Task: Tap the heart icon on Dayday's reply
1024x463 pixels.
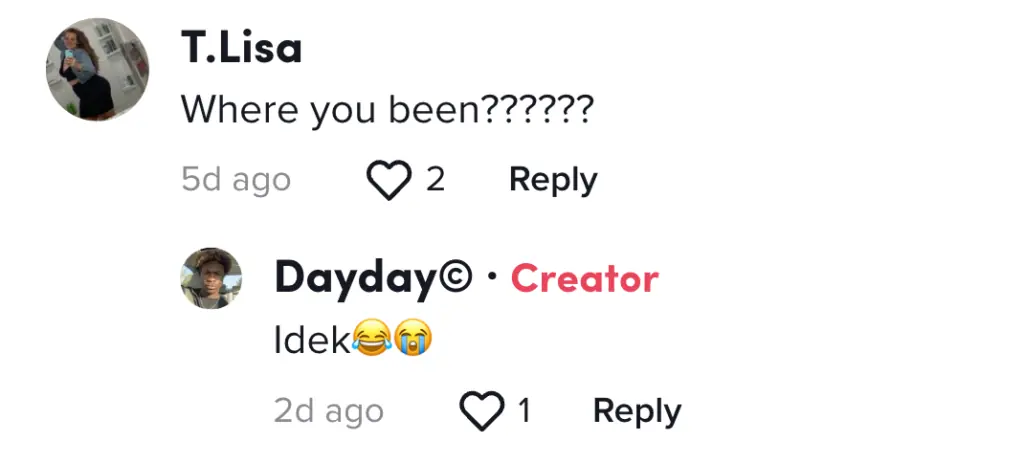Action: [x=481, y=411]
